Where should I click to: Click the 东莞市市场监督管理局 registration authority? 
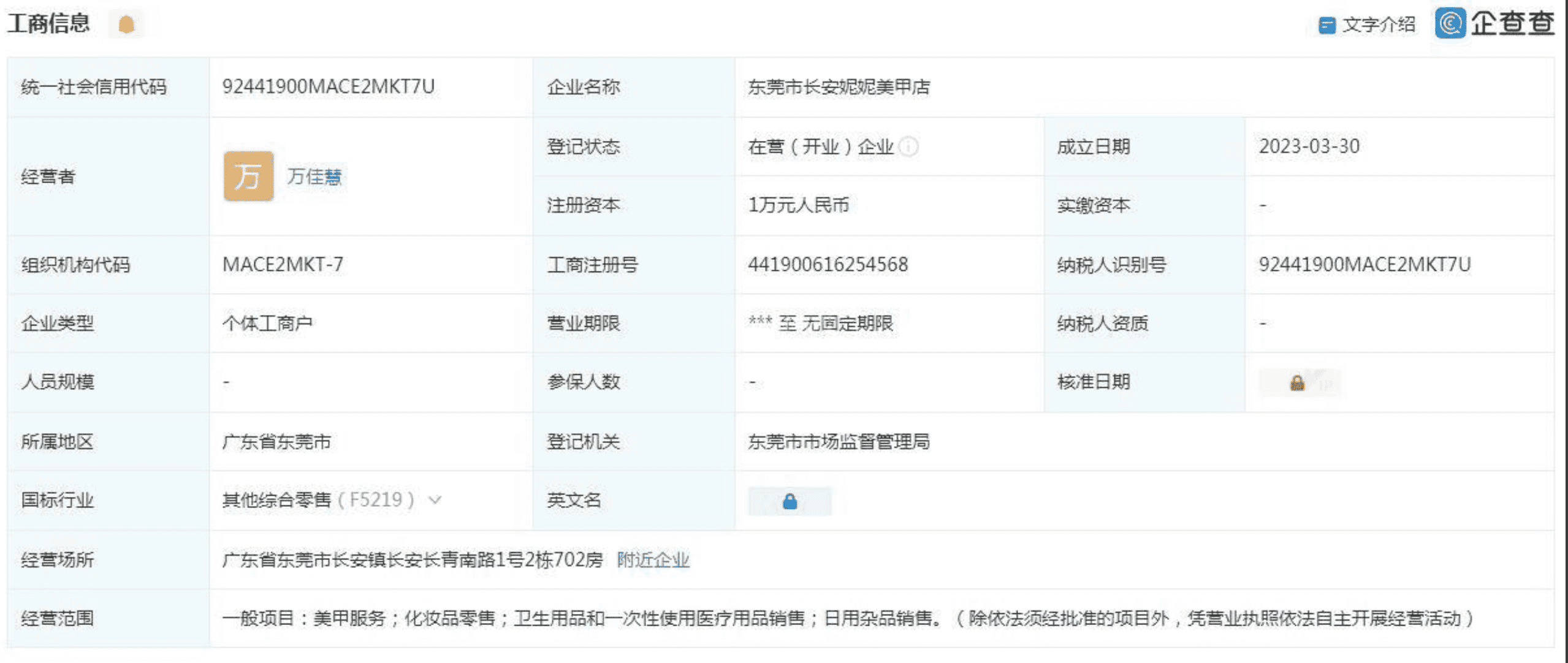point(839,442)
